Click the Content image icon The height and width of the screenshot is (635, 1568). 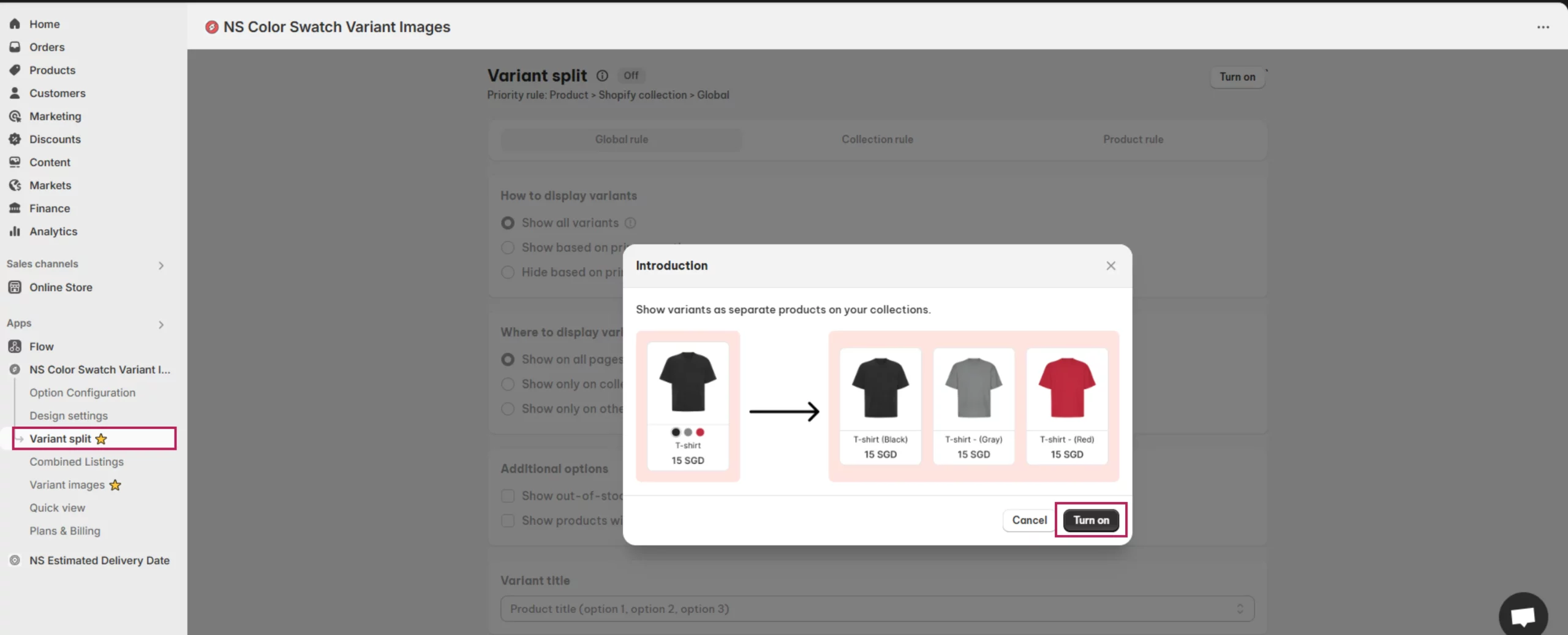pyautogui.click(x=15, y=162)
